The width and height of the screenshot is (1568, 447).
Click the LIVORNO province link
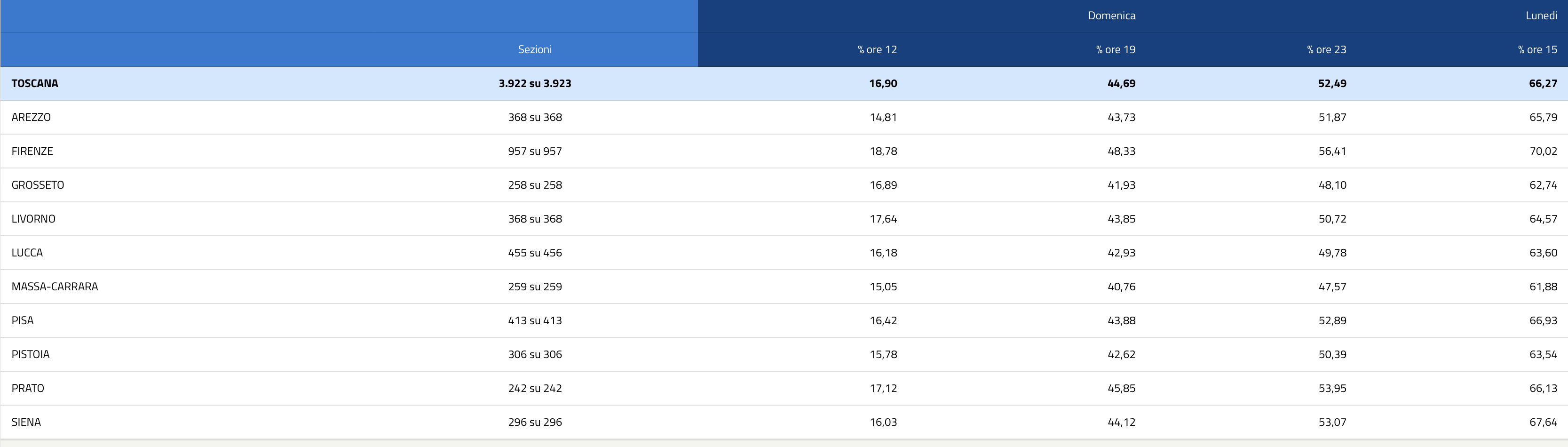tap(33, 219)
